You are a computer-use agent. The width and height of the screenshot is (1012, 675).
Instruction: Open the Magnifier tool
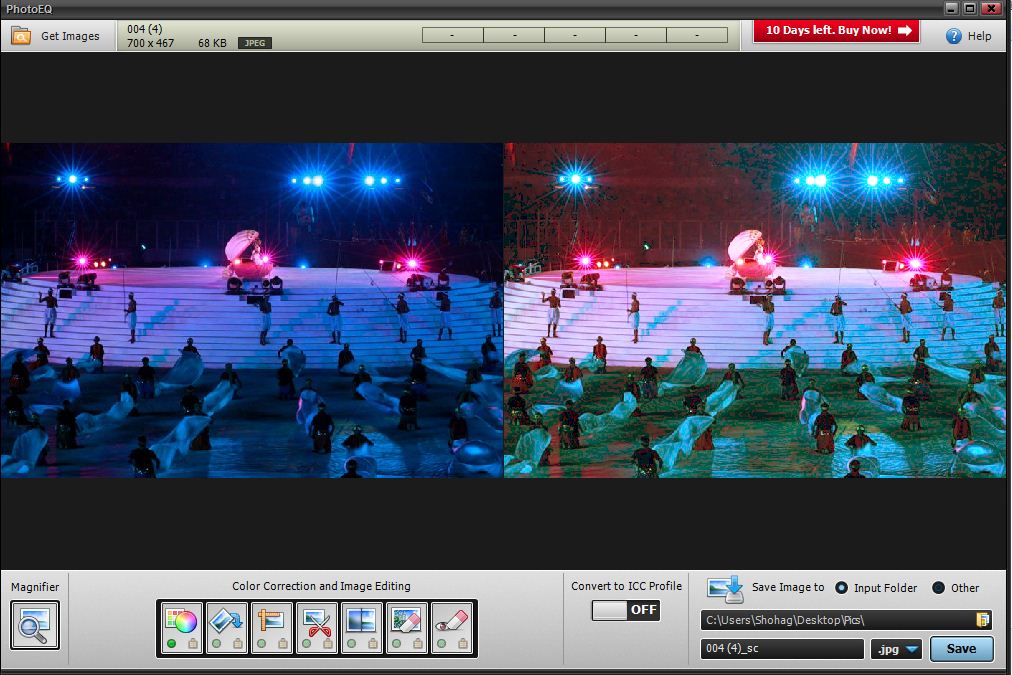coord(35,625)
